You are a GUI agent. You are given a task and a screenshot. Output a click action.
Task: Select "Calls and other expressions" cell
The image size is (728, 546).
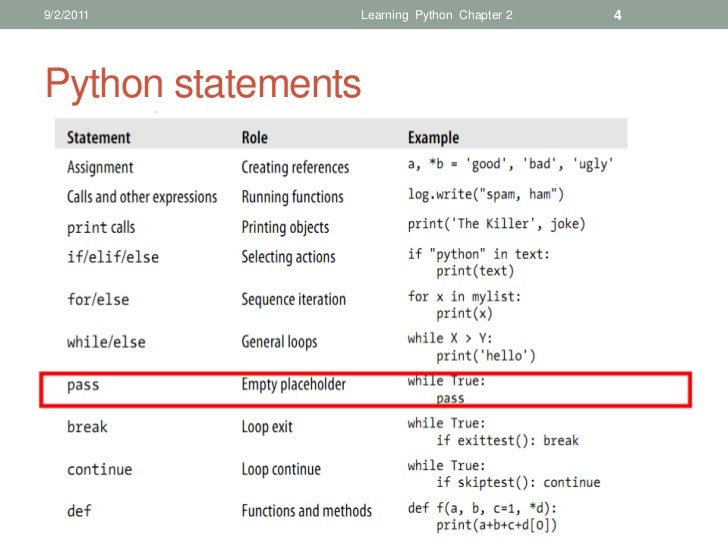142,197
